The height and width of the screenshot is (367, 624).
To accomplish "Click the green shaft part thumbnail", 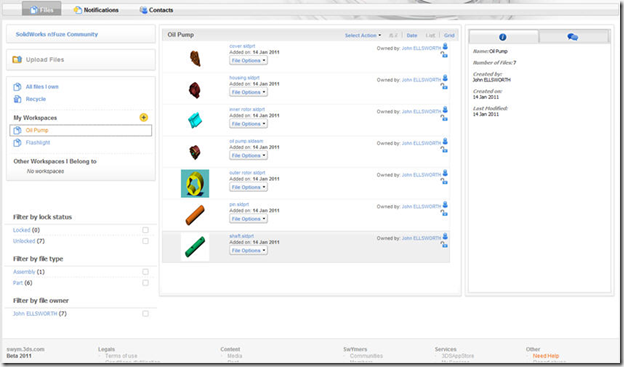I will tap(195, 247).
